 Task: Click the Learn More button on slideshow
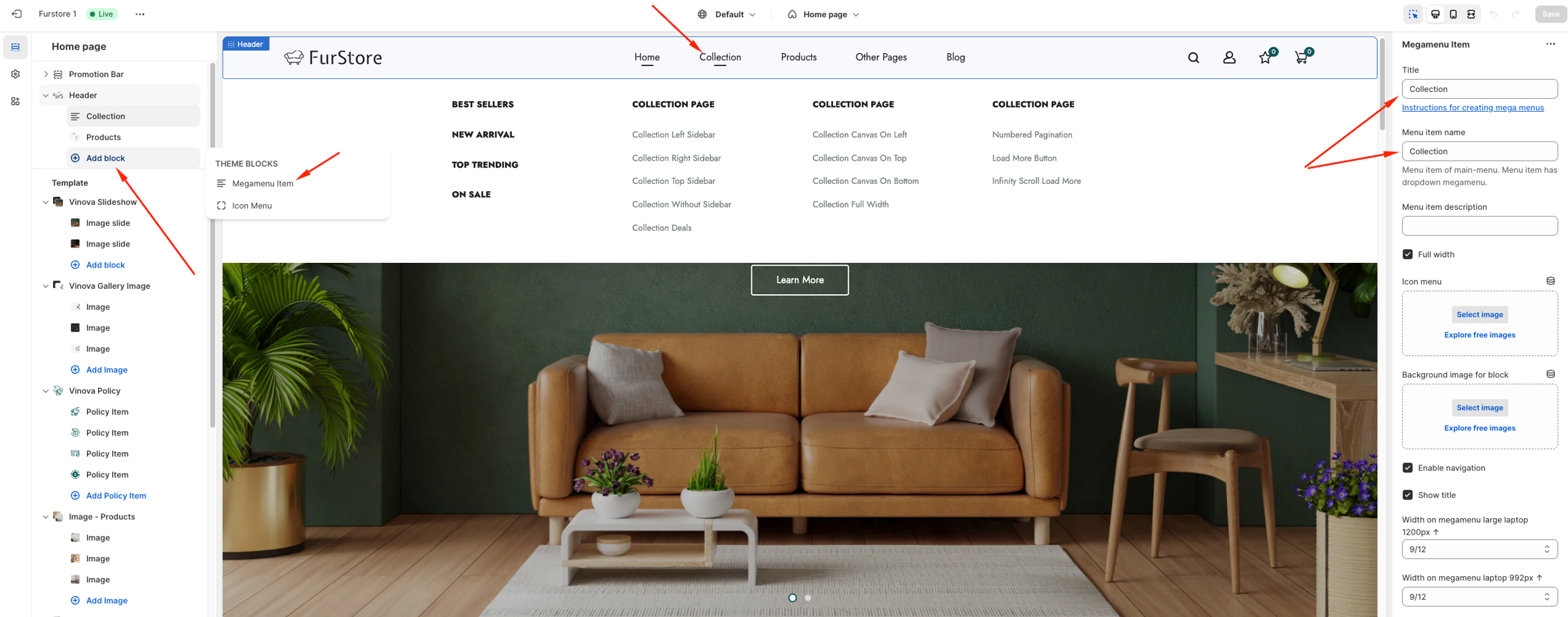click(x=799, y=280)
